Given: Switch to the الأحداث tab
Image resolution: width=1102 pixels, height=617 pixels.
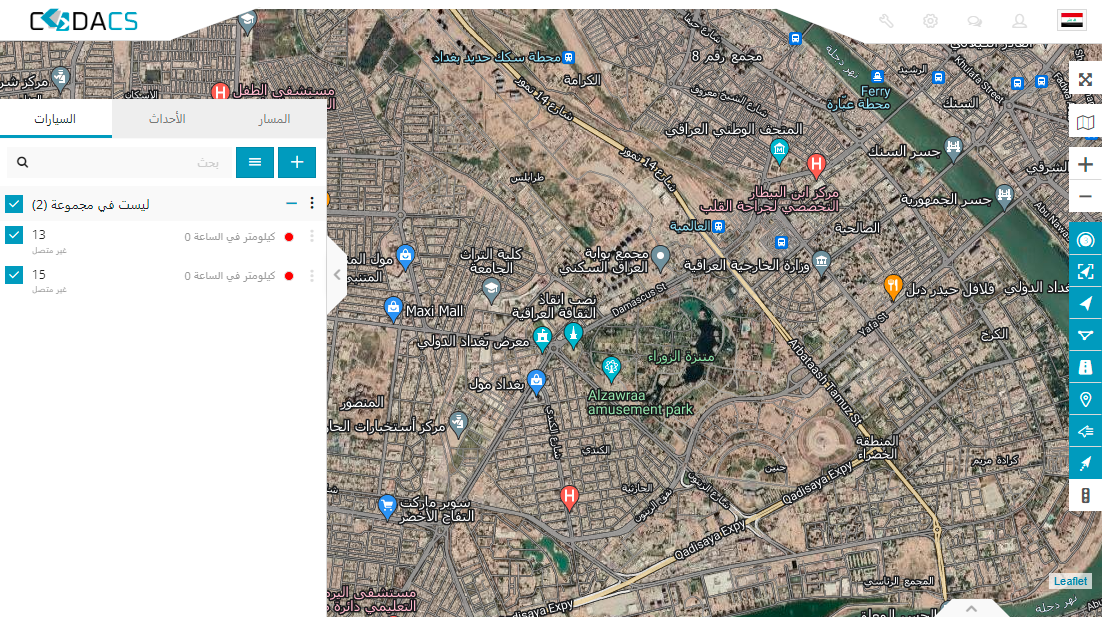Looking at the screenshot, I should [x=167, y=119].
